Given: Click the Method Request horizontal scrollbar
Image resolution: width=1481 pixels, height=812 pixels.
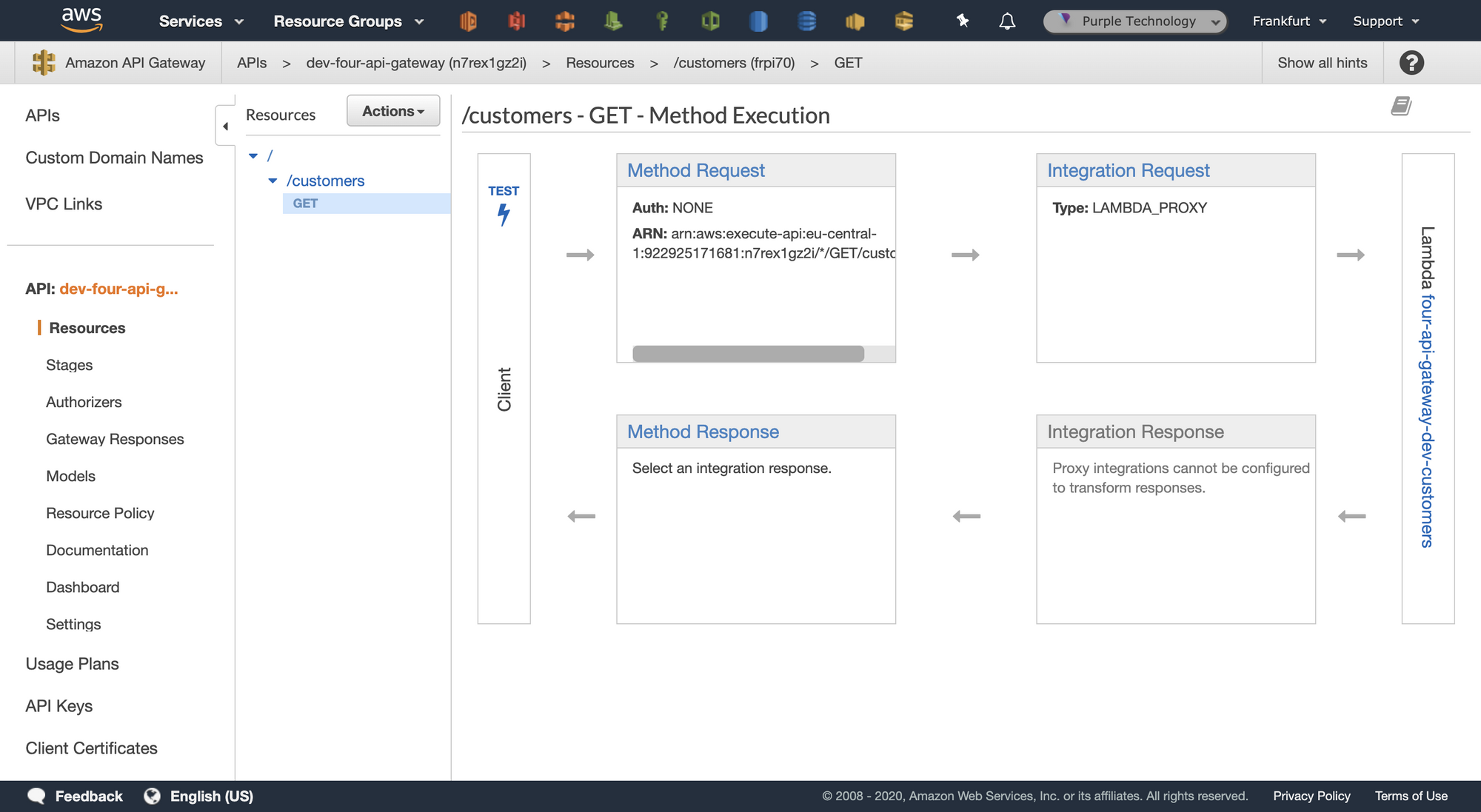Looking at the screenshot, I should 748,354.
